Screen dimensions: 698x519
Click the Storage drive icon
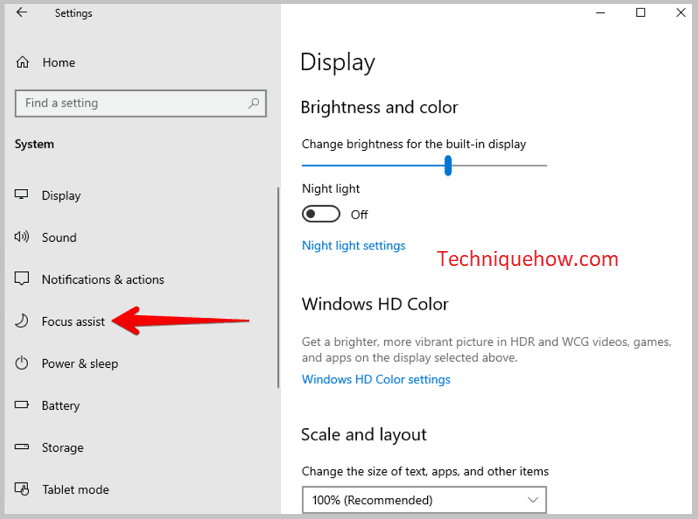coord(21,447)
